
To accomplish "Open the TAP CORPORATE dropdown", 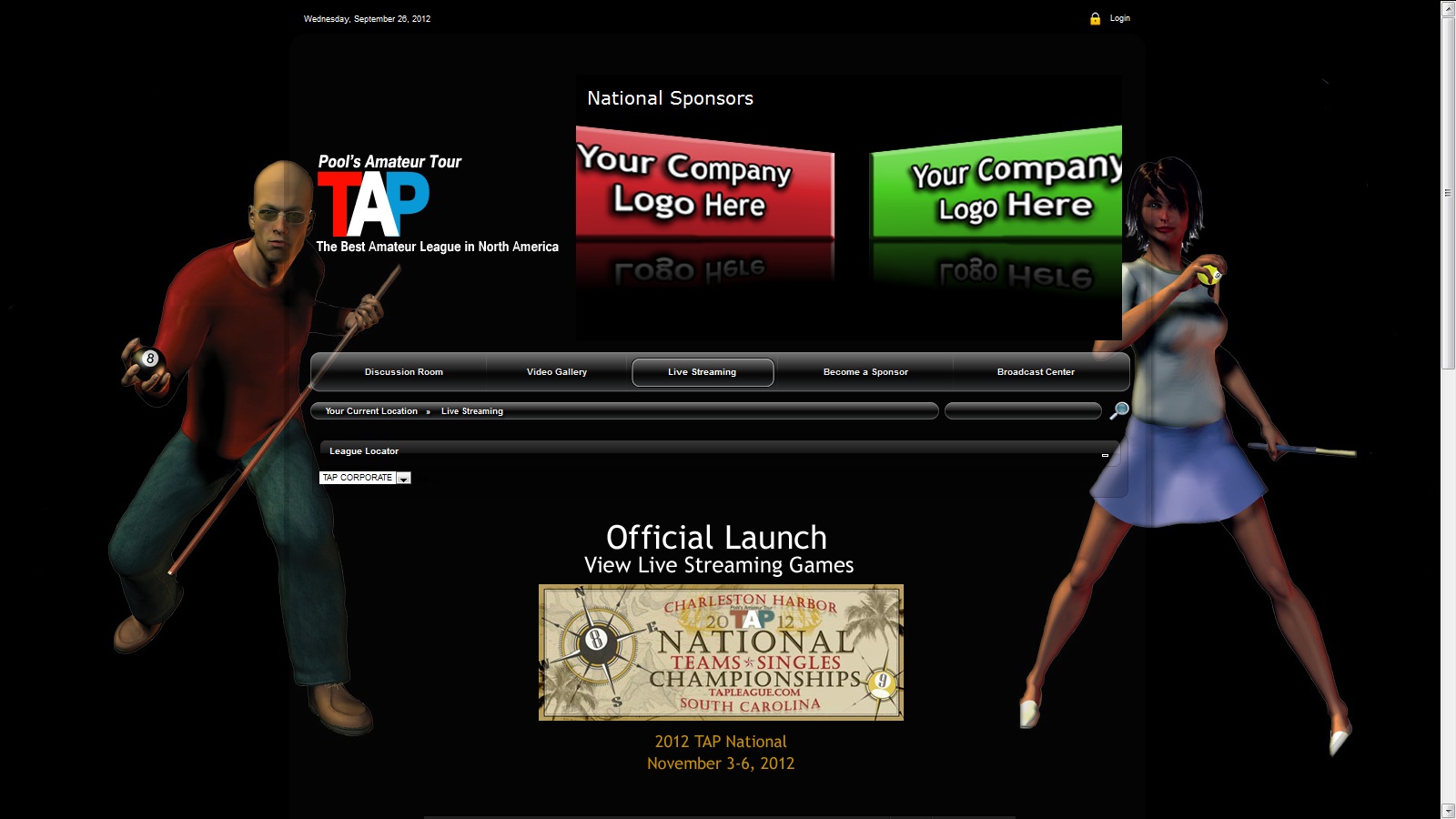I will (x=365, y=478).
